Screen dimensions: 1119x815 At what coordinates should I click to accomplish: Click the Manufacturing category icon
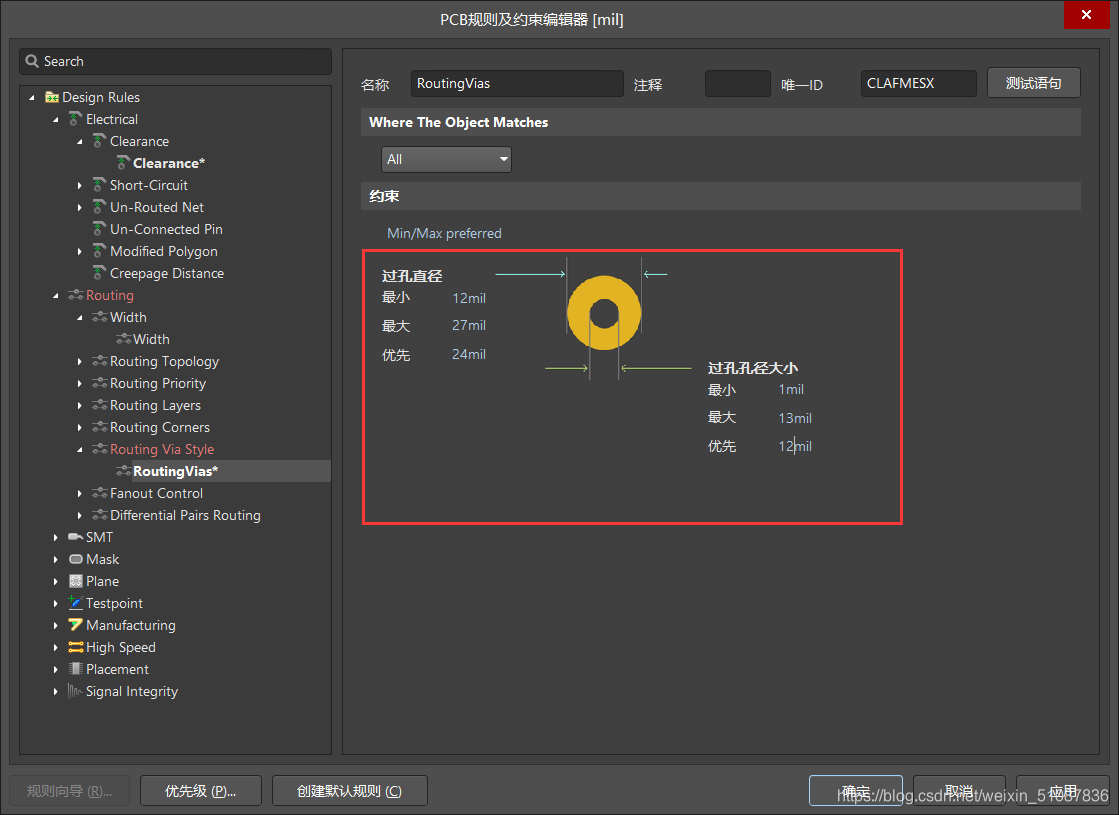pos(76,625)
